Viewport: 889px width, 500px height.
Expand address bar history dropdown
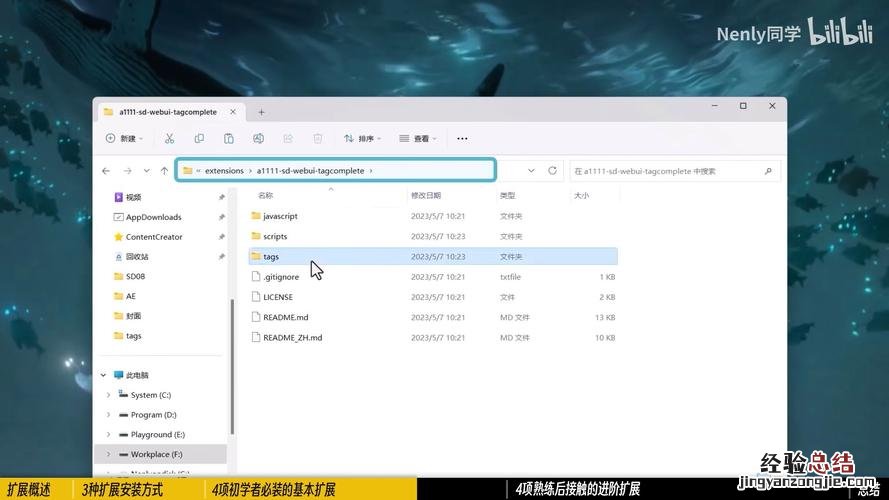(531, 171)
